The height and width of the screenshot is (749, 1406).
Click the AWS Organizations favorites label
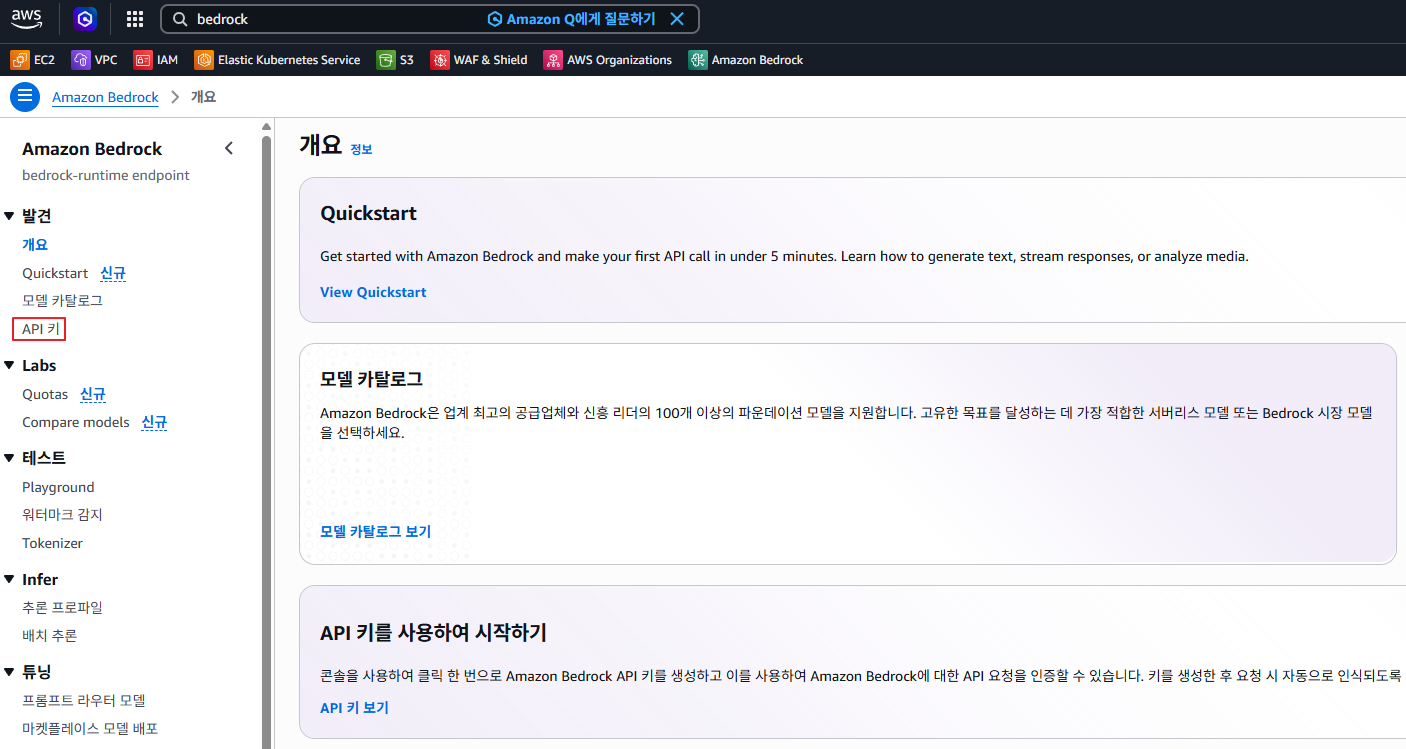coord(619,60)
